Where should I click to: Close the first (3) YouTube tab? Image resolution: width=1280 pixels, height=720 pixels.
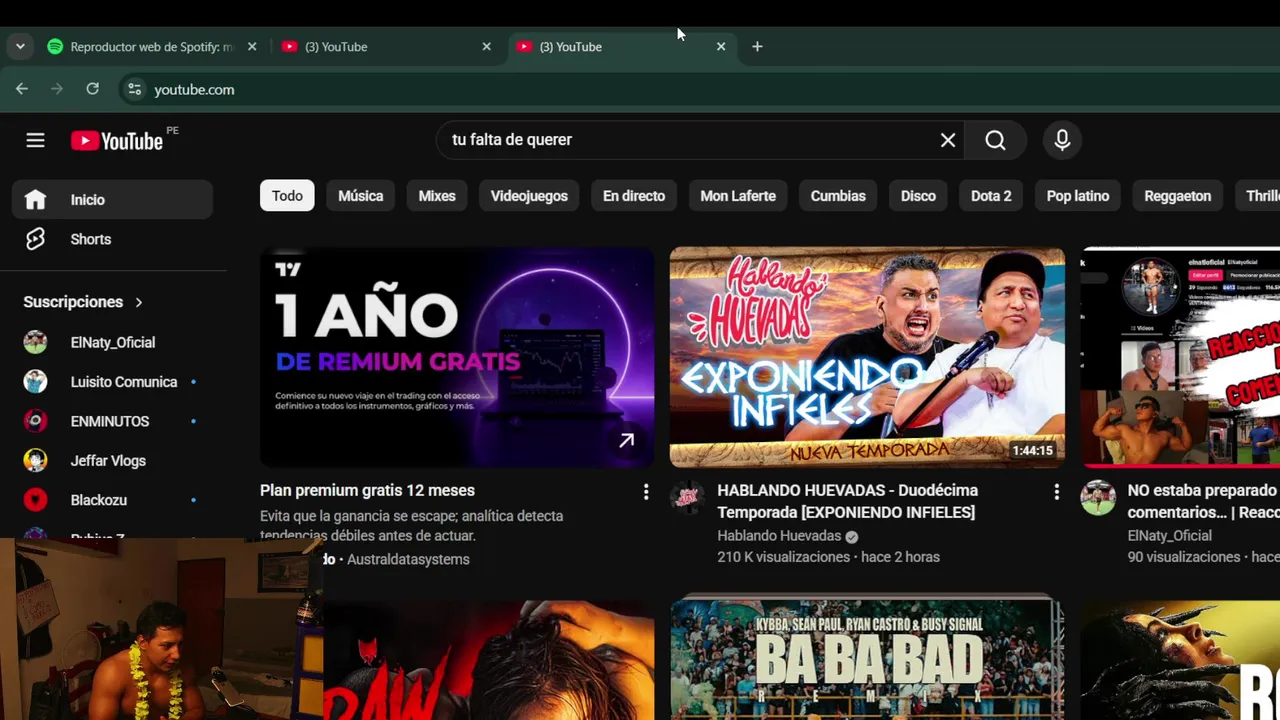click(487, 46)
